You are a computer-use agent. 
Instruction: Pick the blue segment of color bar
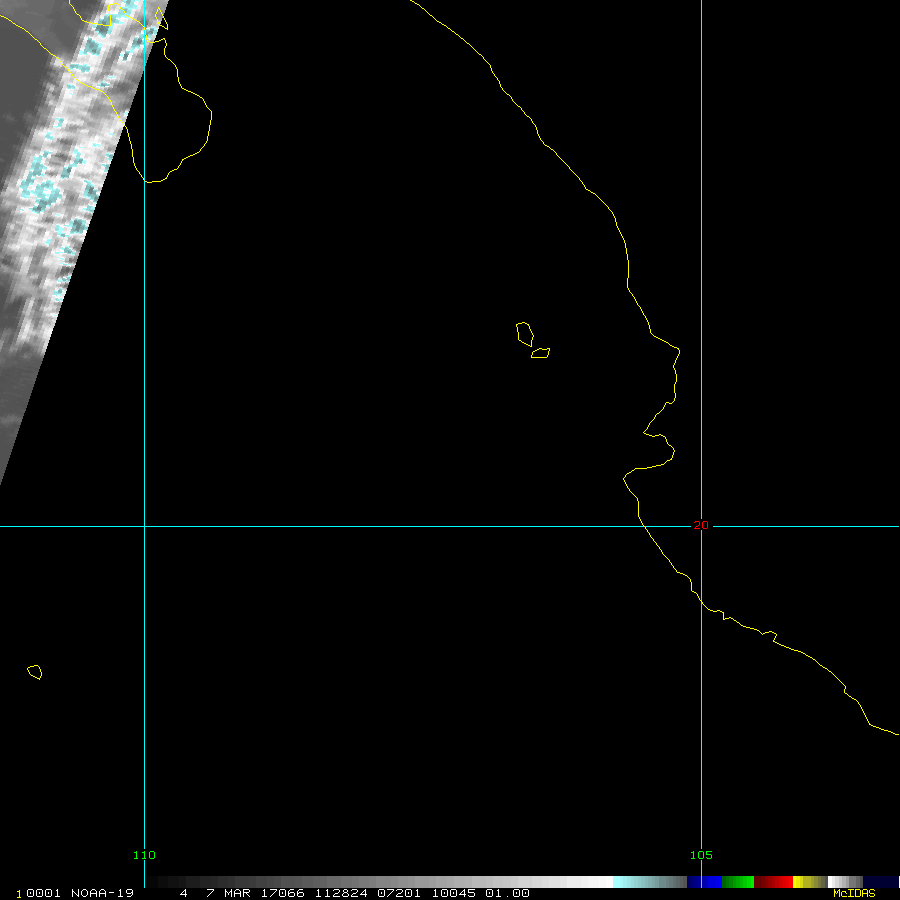click(704, 882)
